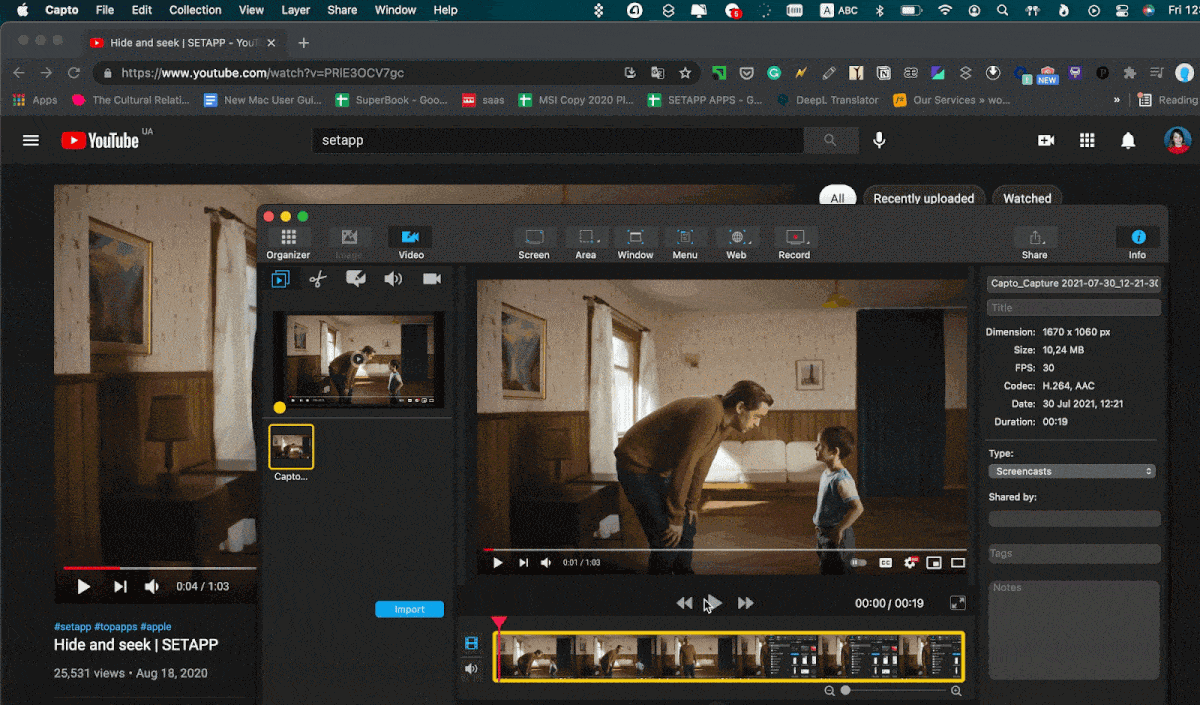Click the Title input field

click(x=1074, y=308)
